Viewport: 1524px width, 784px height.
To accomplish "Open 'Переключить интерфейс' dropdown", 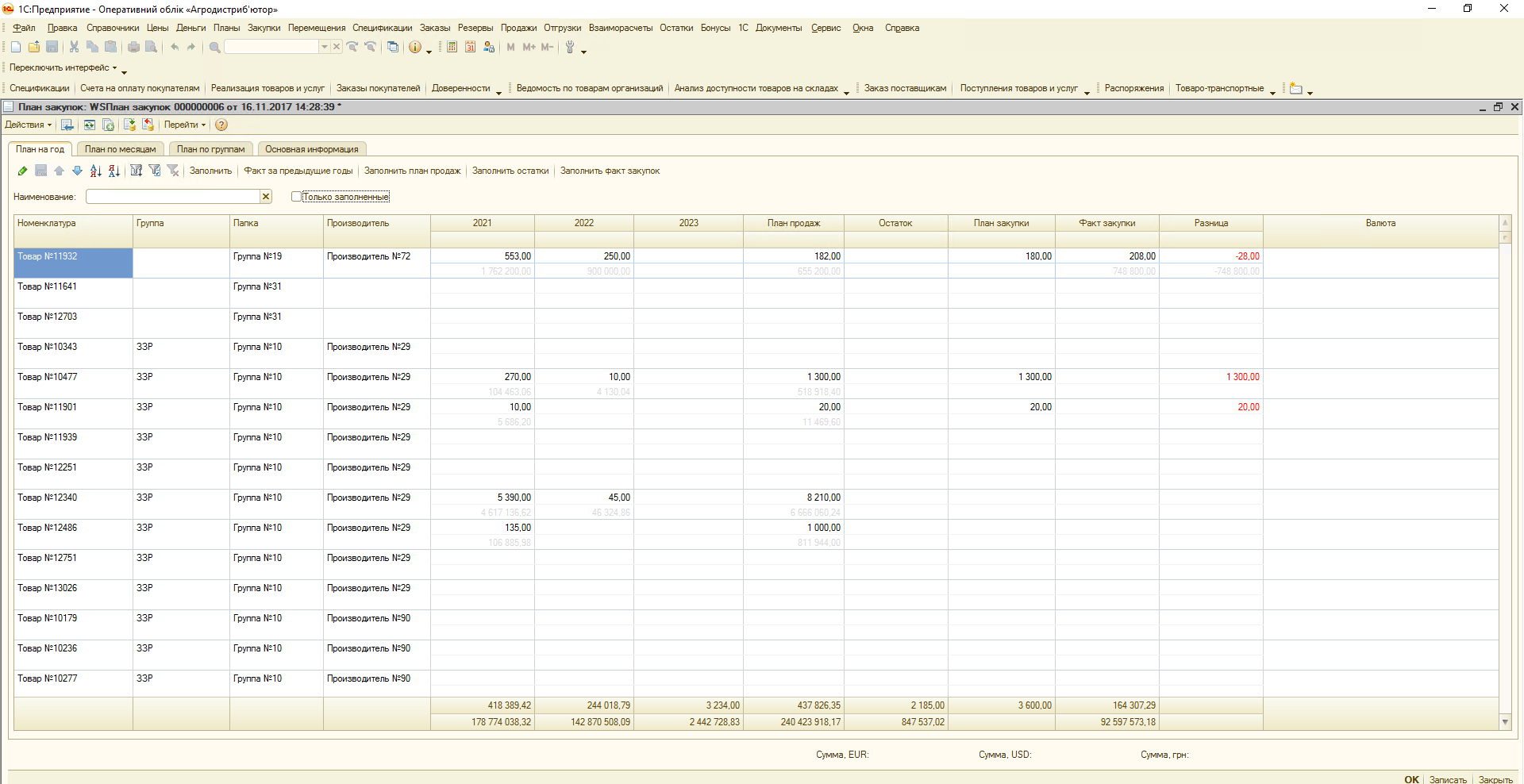I will [x=63, y=68].
